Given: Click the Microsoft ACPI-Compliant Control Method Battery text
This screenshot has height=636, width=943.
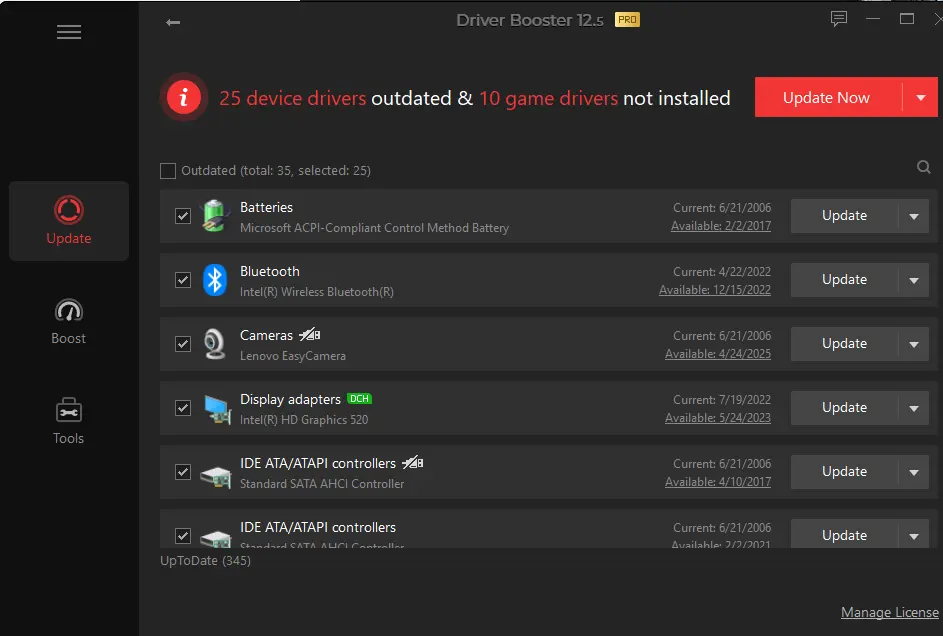Looking at the screenshot, I should pos(374,228).
